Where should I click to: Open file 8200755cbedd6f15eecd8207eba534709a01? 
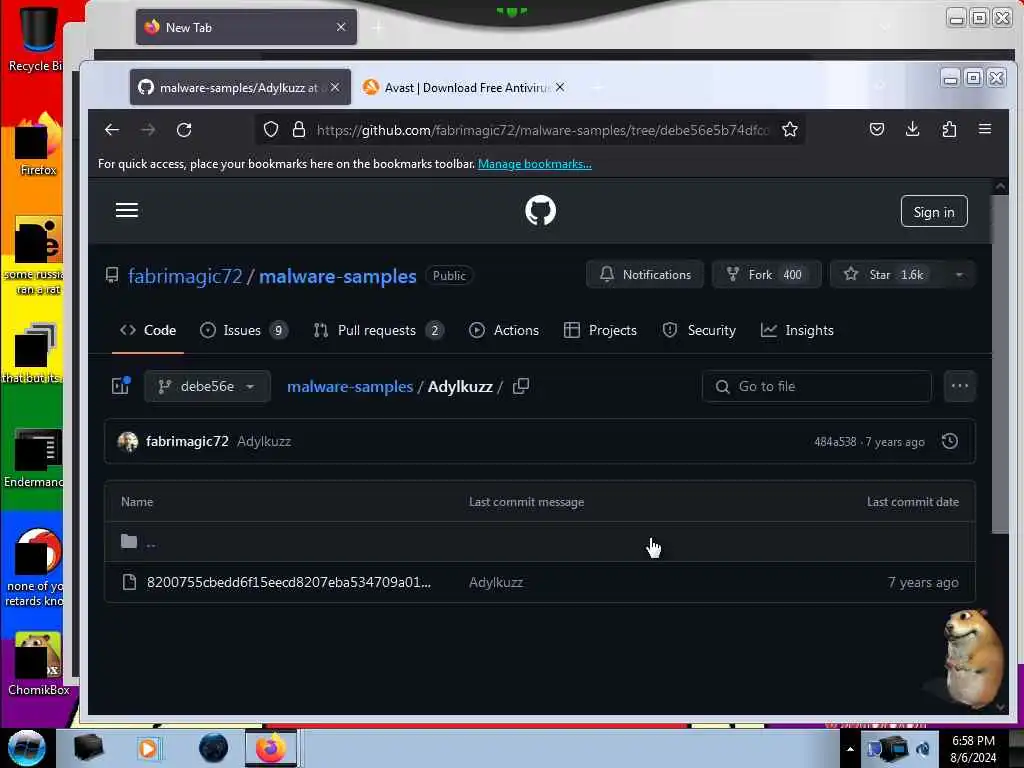coord(289,583)
